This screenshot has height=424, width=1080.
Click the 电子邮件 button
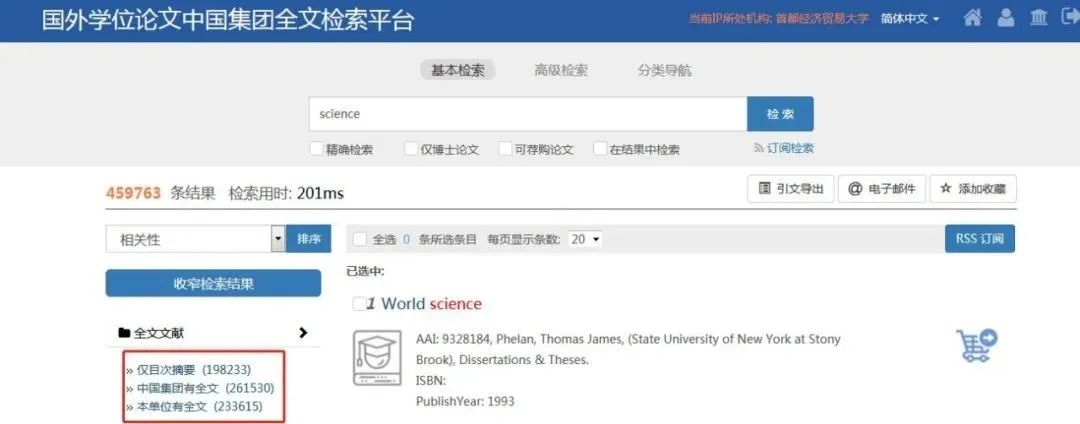pyautogui.click(x=882, y=189)
